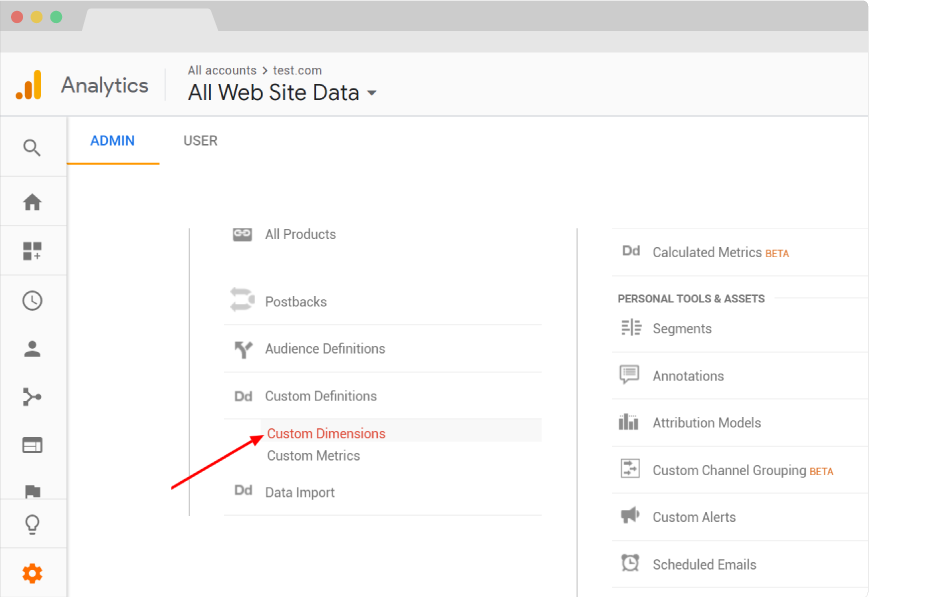Select the Acquisition icon in the sidebar

pyautogui.click(x=33, y=398)
